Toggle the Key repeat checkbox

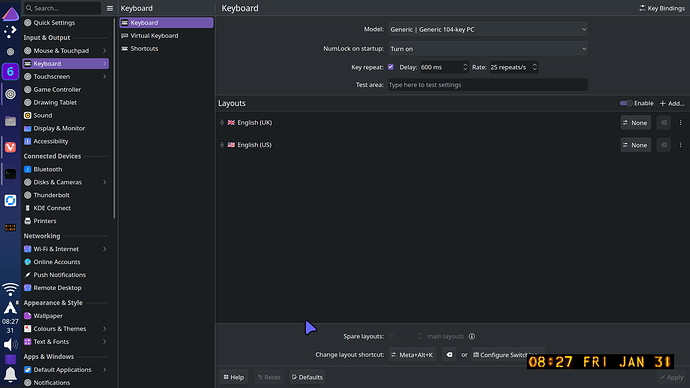coord(391,67)
